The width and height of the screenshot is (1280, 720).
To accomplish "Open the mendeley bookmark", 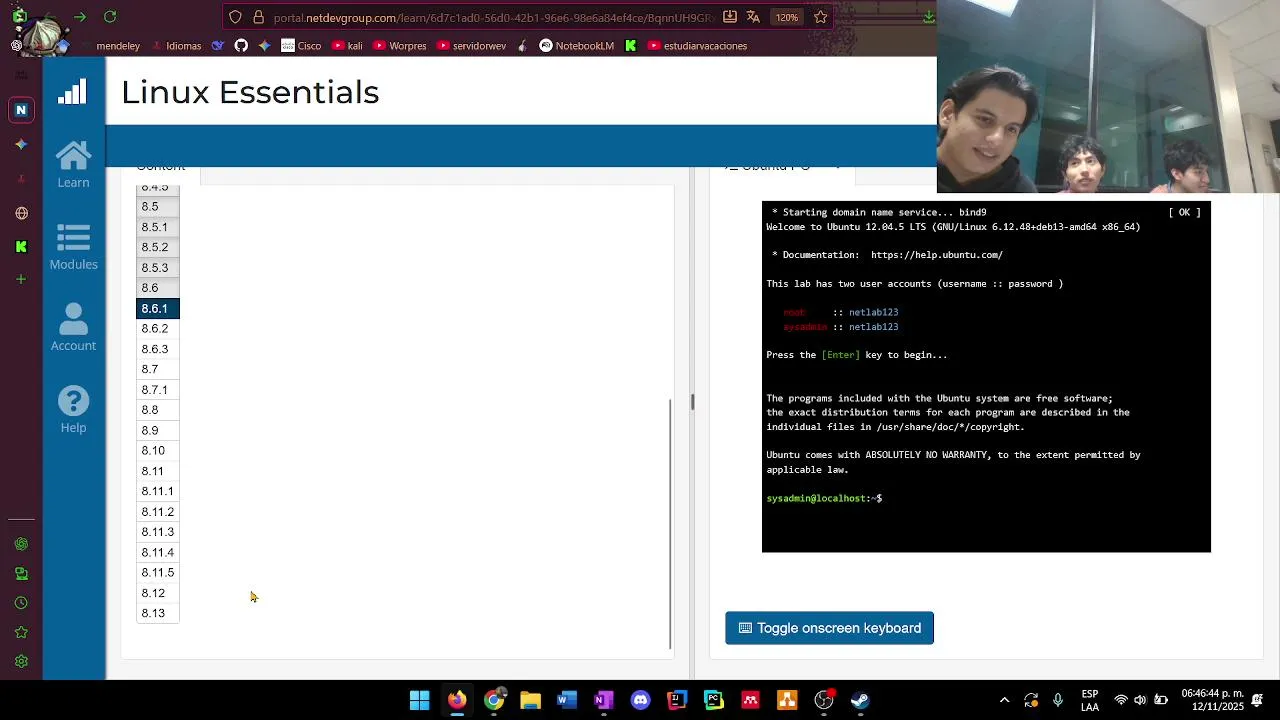I will [118, 45].
